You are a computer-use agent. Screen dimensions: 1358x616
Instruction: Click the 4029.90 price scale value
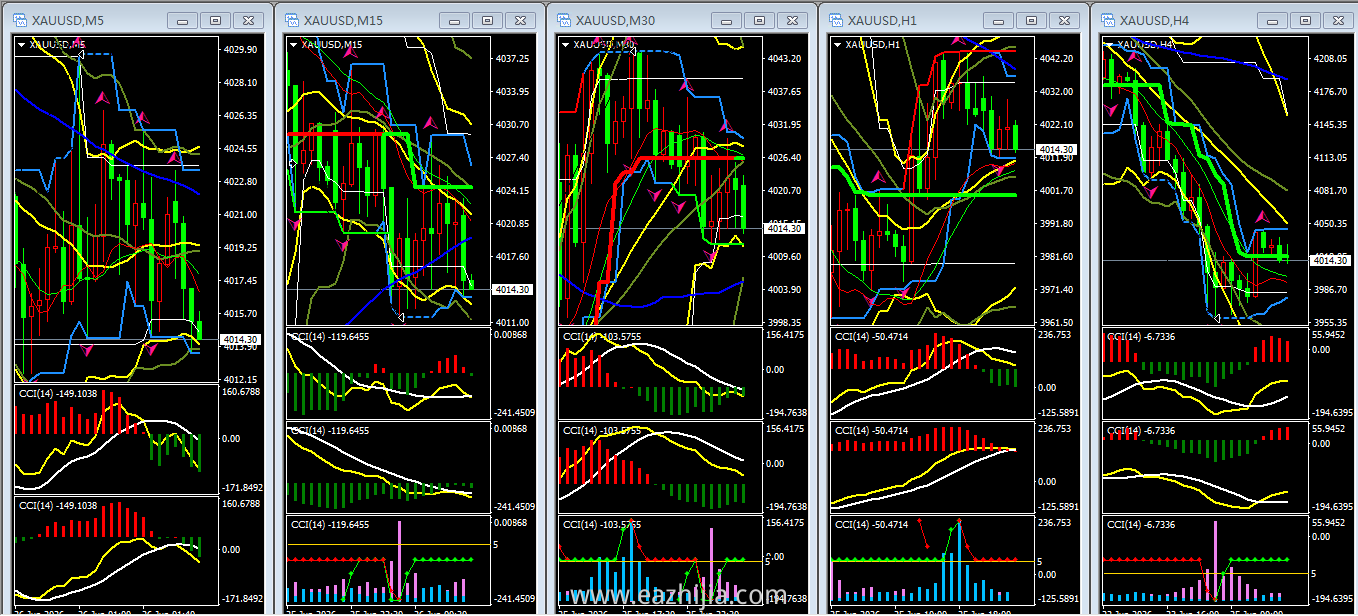(239, 49)
